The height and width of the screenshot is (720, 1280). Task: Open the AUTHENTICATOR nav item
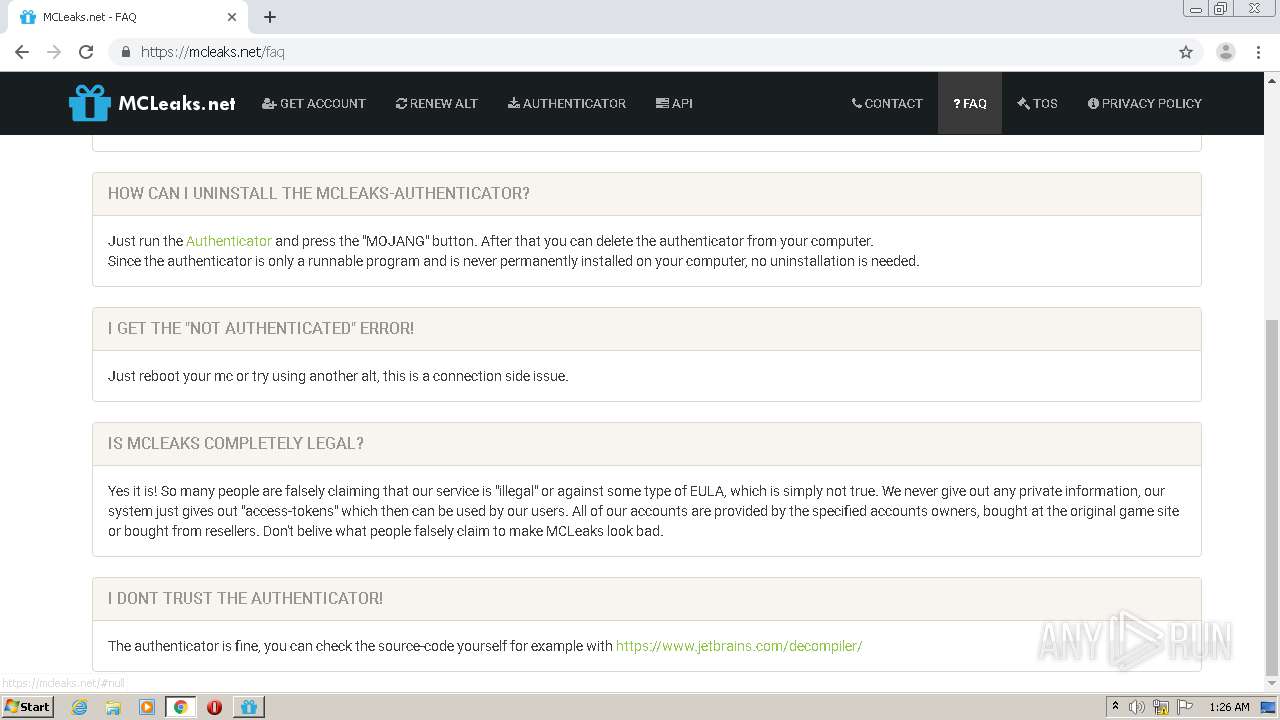(567, 103)
